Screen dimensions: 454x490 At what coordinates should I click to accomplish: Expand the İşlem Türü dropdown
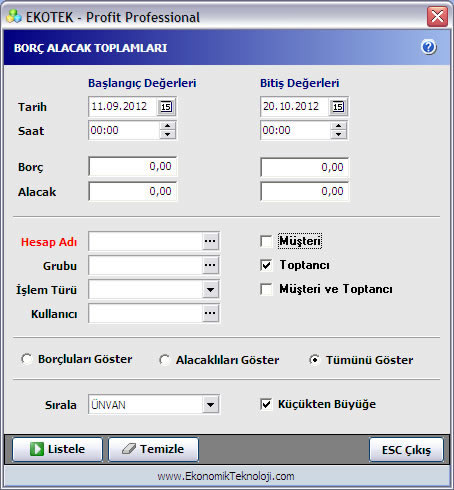point(210,289)
